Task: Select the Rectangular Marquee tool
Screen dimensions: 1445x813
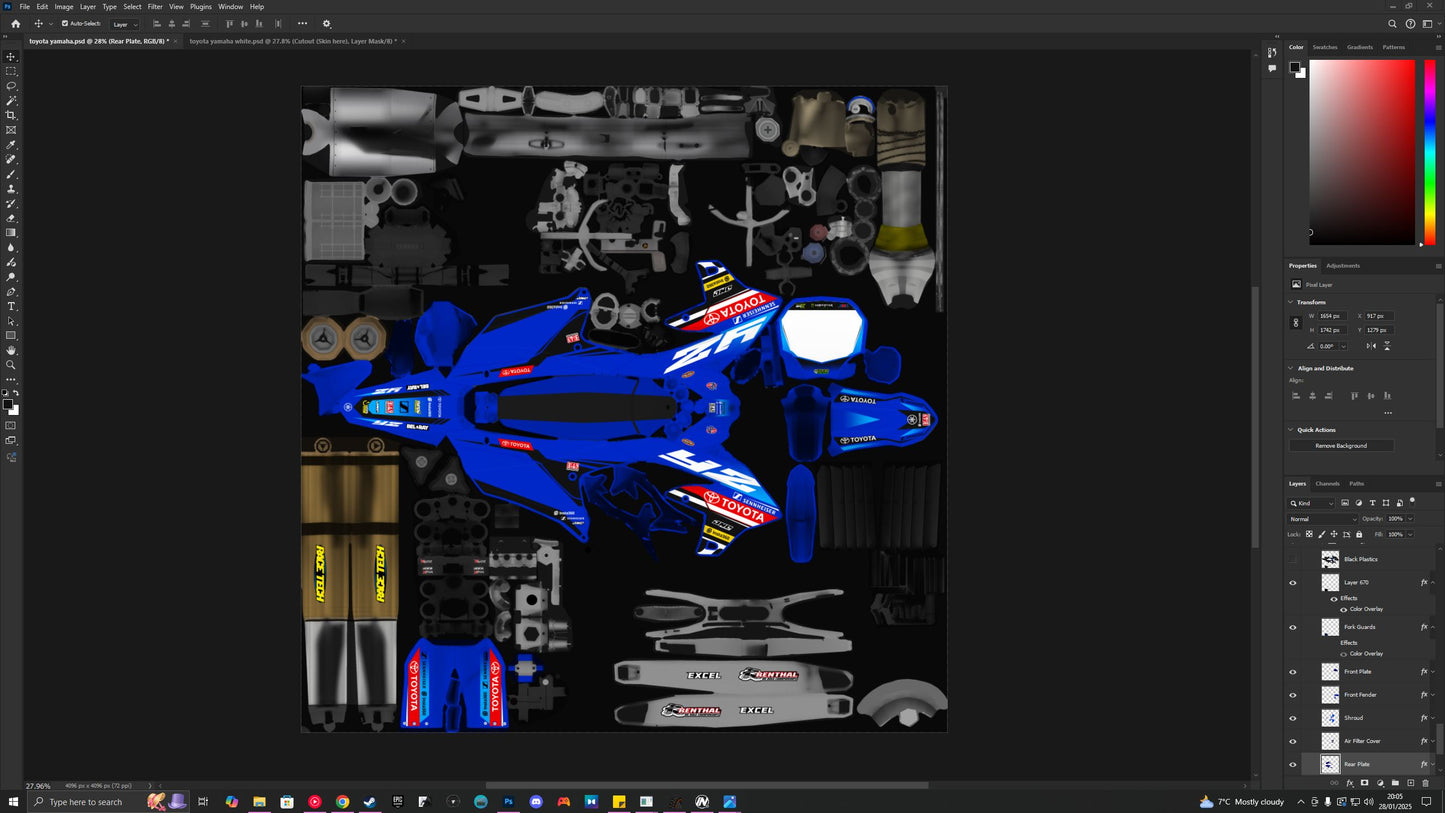Action: 11,71
